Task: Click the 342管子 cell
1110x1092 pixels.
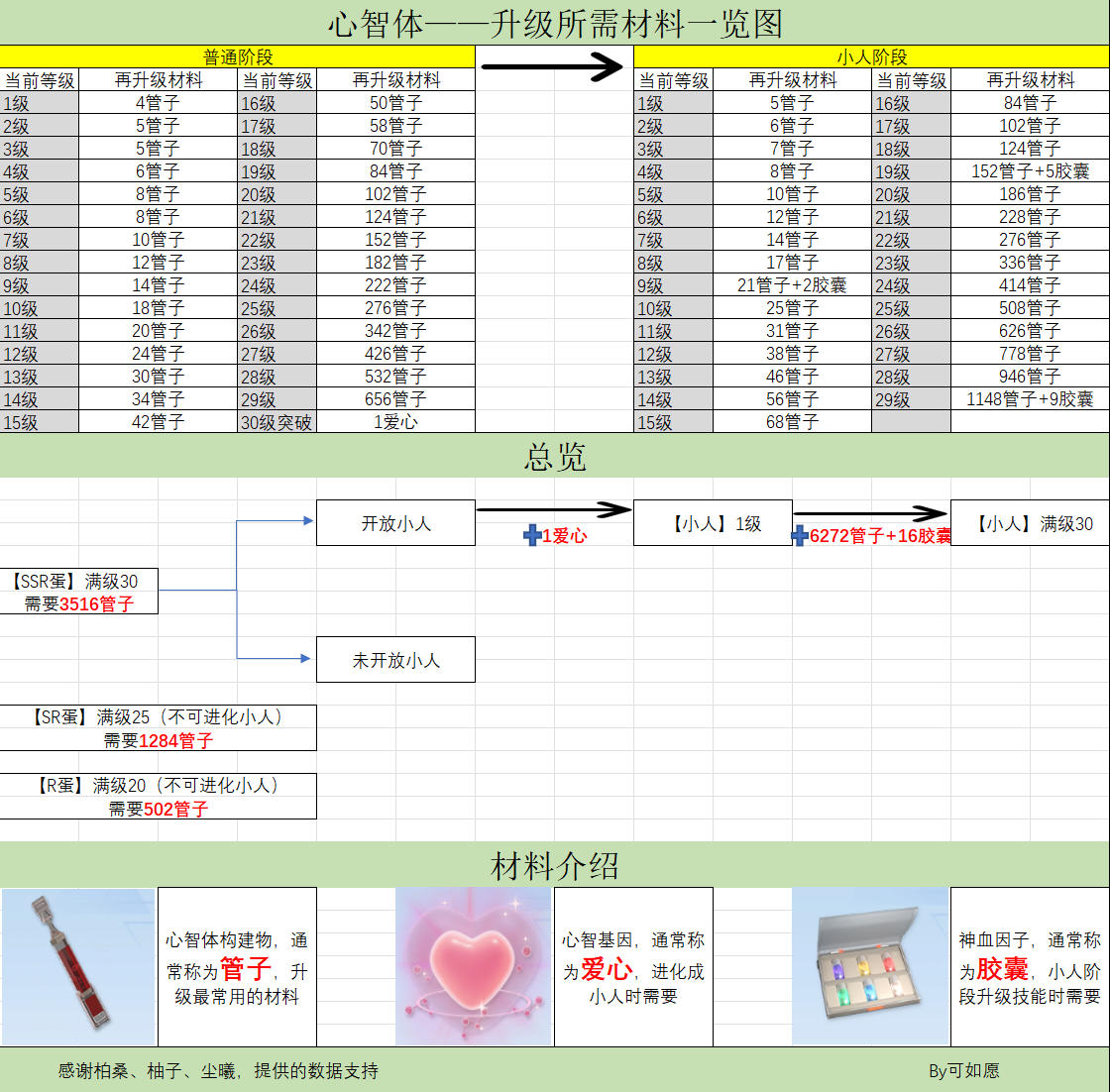Action: (395, 331)
